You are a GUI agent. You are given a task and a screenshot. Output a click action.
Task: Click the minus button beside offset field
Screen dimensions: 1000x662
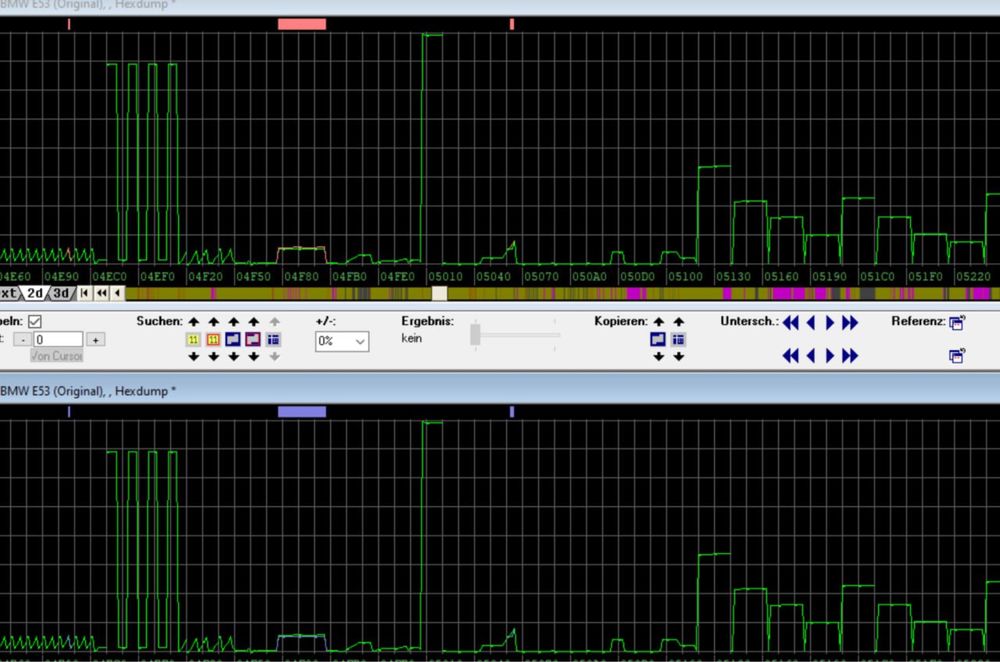click(22, 340)
